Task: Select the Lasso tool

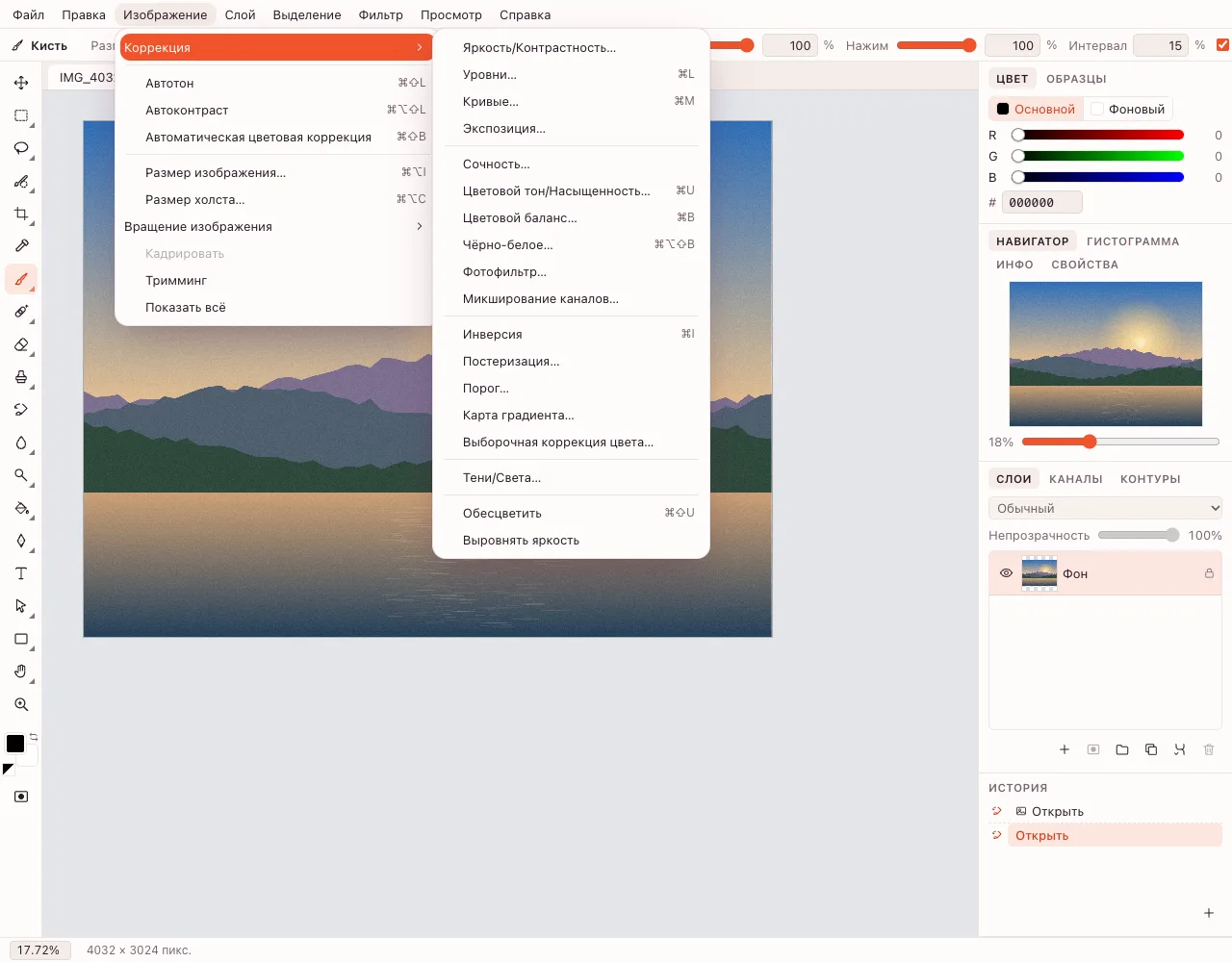Action: (21, 148)
